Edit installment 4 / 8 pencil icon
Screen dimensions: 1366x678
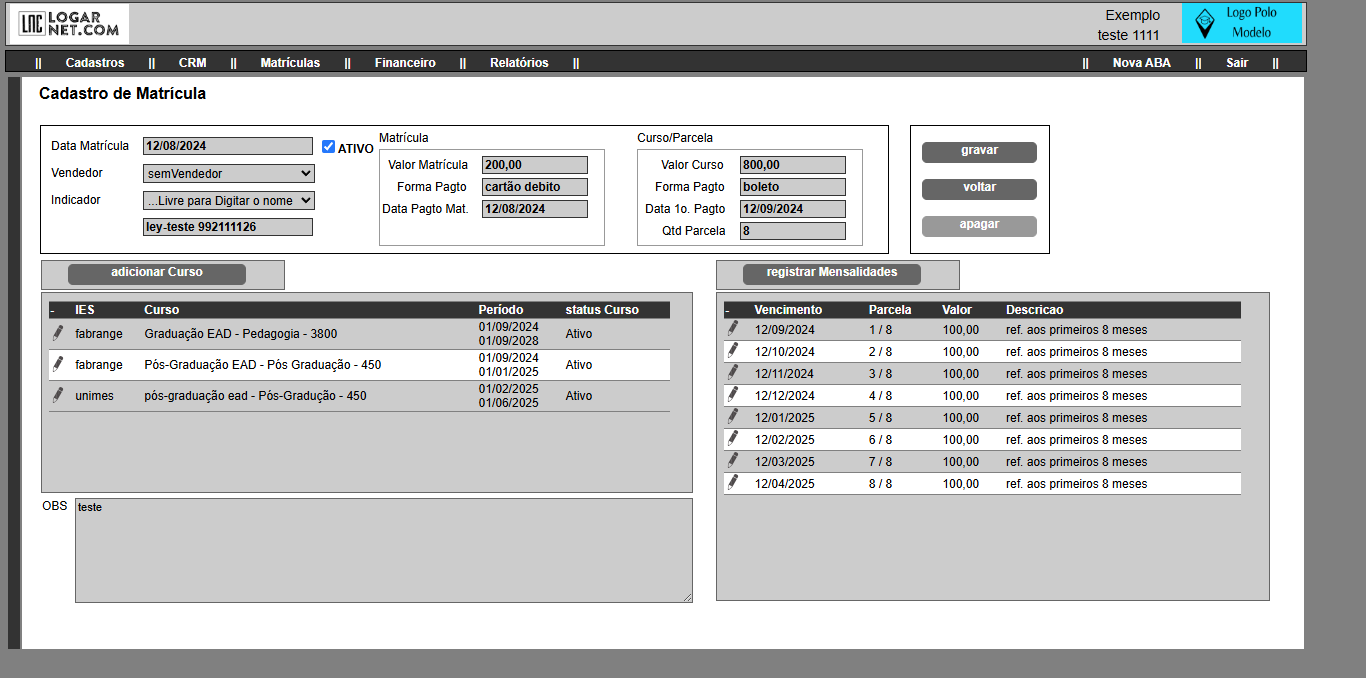(733, 394)
